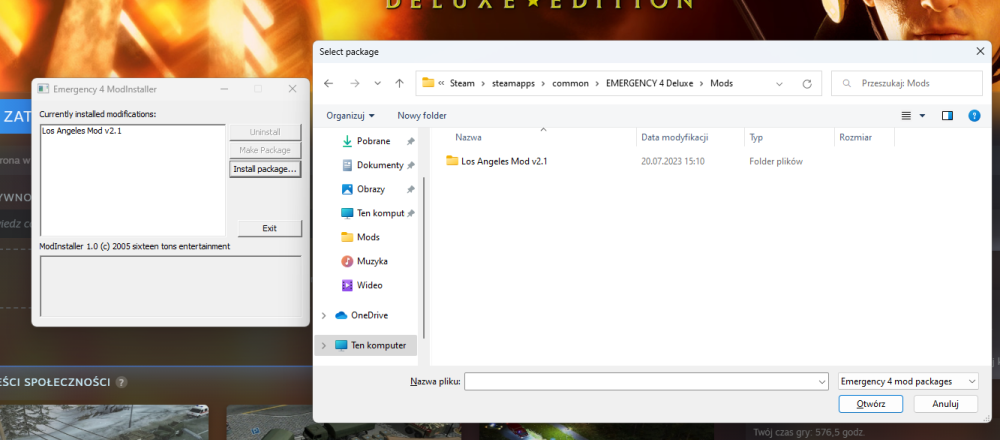1000x440 pixels.
Task: Open Emergency 4 mod packages file type dropdown
Action: pyautogui.click(x=908, y=381)
